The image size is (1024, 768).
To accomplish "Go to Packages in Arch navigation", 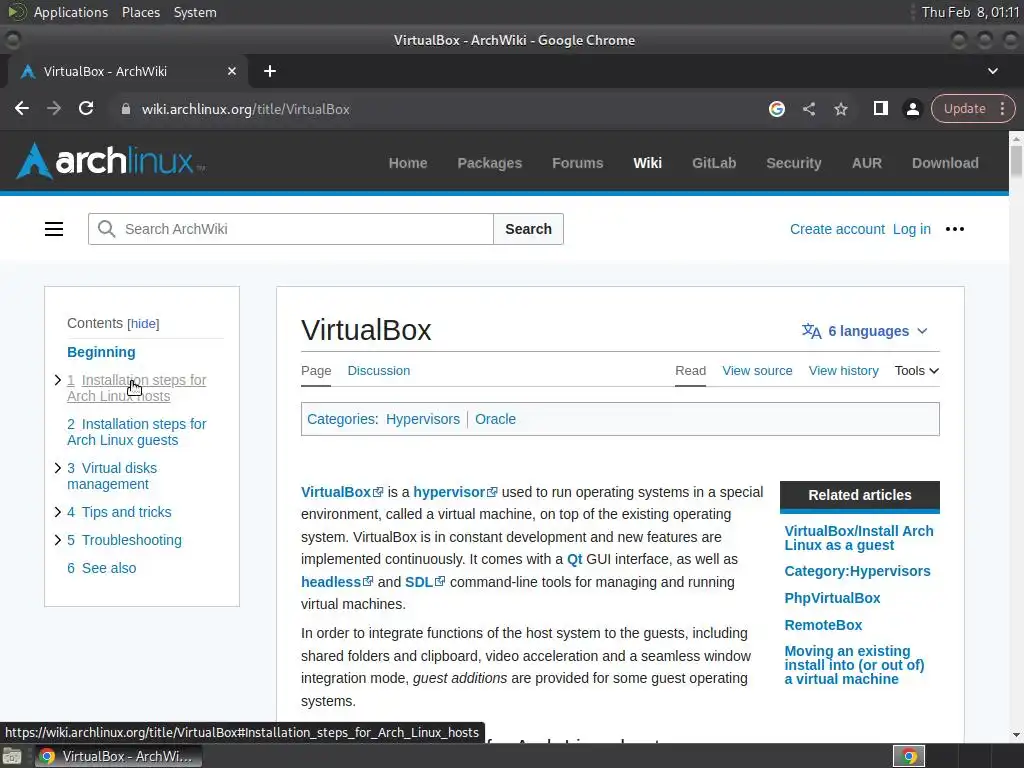I will (490, 163).
